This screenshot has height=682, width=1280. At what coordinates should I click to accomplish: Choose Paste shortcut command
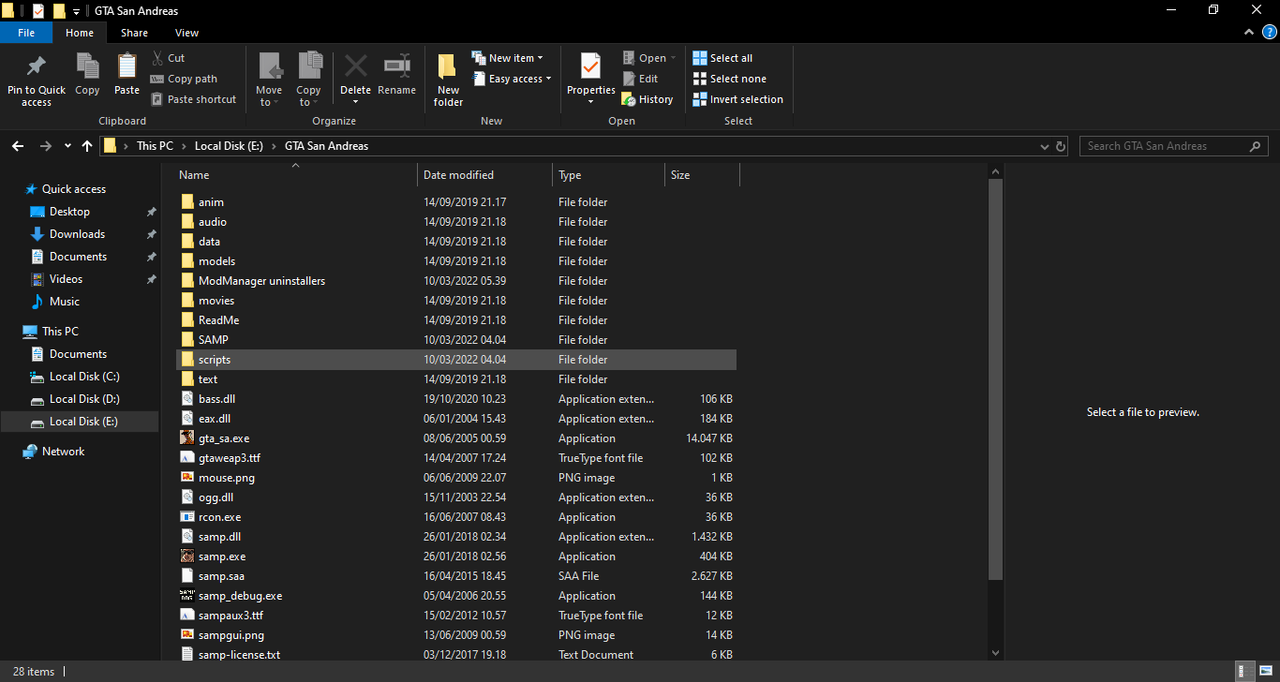click(x=194, y=99)
